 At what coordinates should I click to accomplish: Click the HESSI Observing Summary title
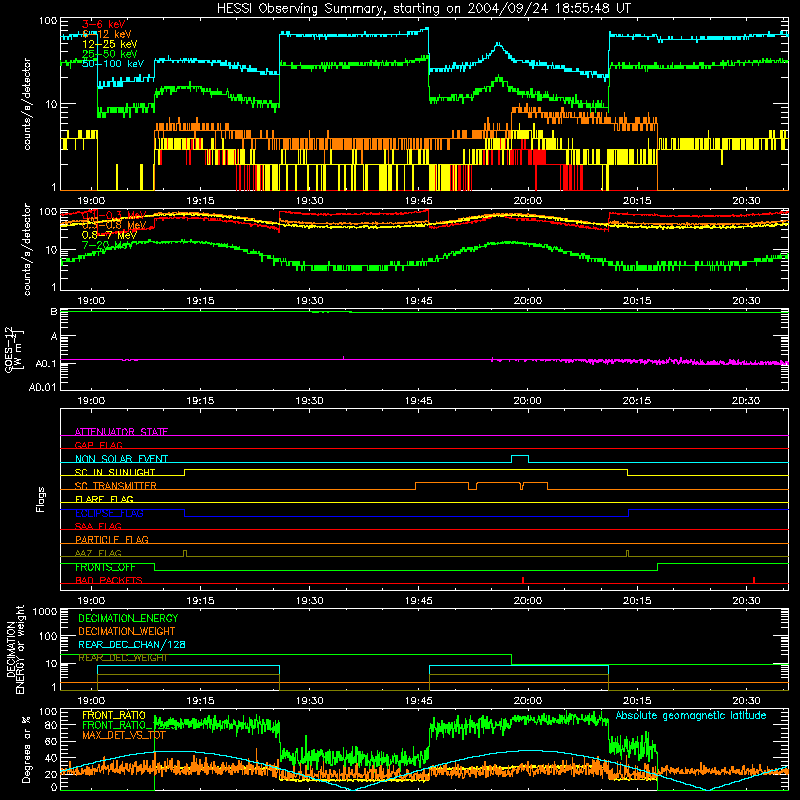[x=423, y=8]
